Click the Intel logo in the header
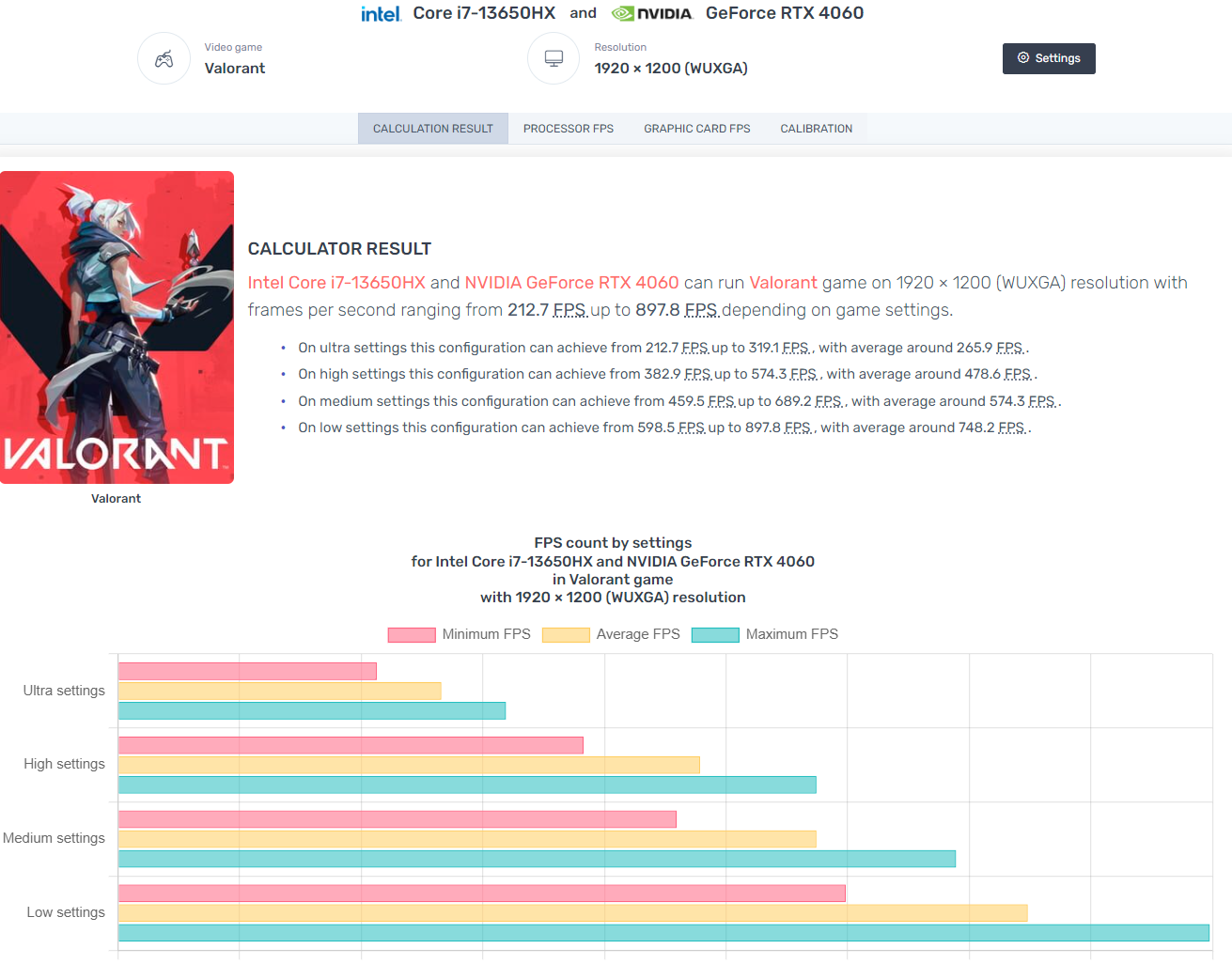 [381, 13]
